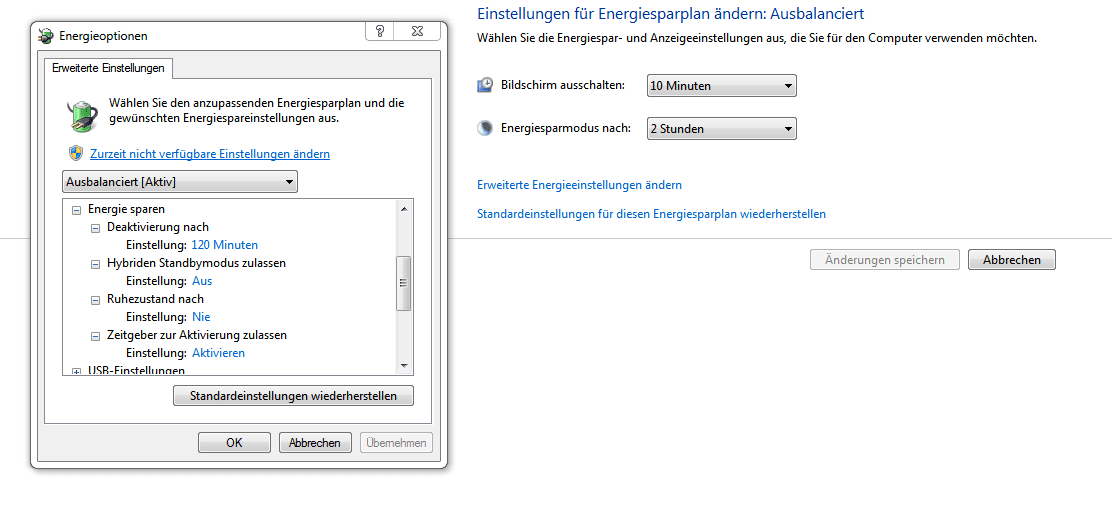The width and height of the screenshot is (1112, 519).
Task: Click Abbrechen next to Änderungen speichern
Action: click(1012, 260)
